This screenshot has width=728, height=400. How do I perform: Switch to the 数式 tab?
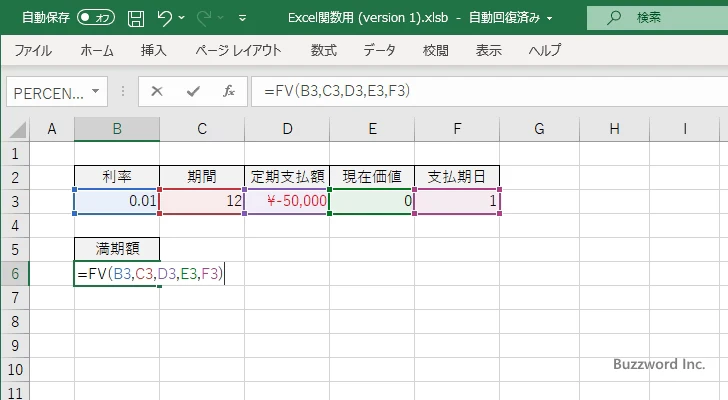(x=324, y=50)
